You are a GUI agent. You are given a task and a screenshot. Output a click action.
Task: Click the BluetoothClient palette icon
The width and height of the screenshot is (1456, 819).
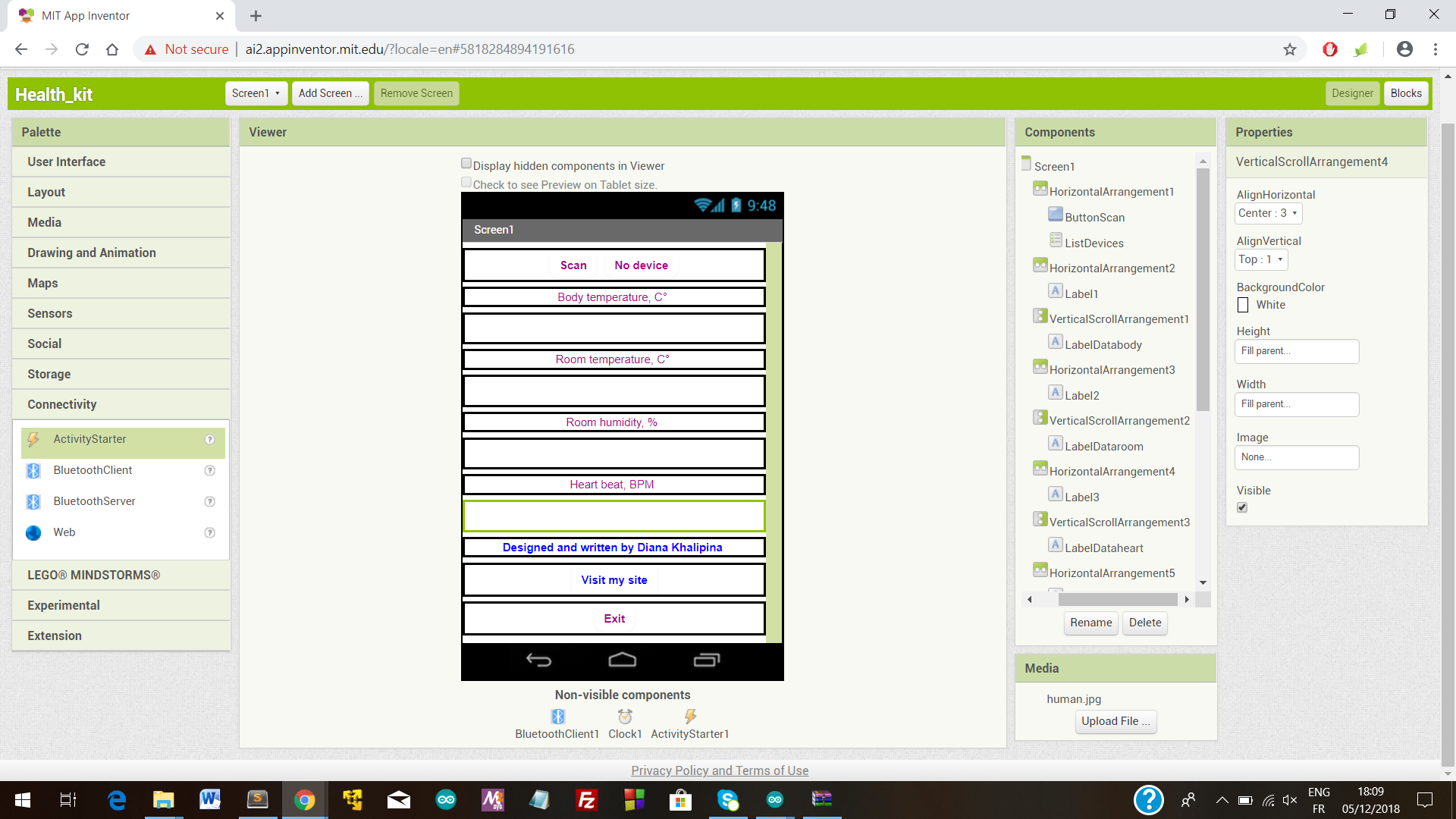pyautogui.click(x=33, y=471)
